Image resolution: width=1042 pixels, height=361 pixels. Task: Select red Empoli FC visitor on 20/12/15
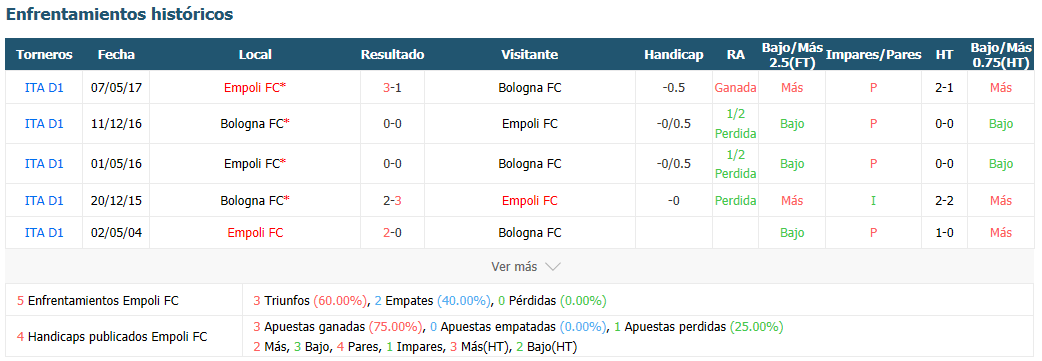(x=530, y=200)
